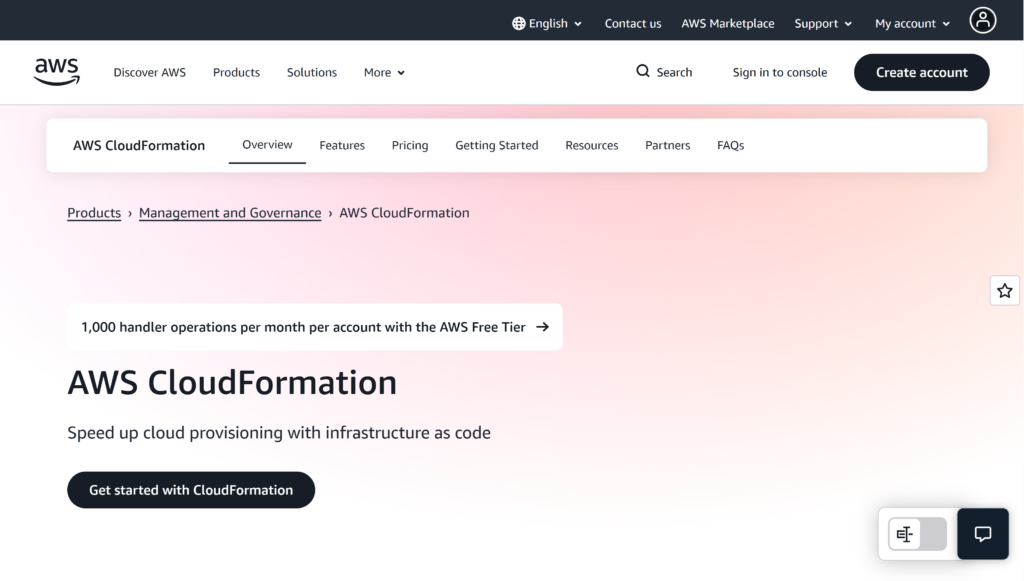Click Get started with CloudFormation
Image resolution: width=1024 pixels, height=581 pixels.
pyautogui.click(x=190, y=490)
